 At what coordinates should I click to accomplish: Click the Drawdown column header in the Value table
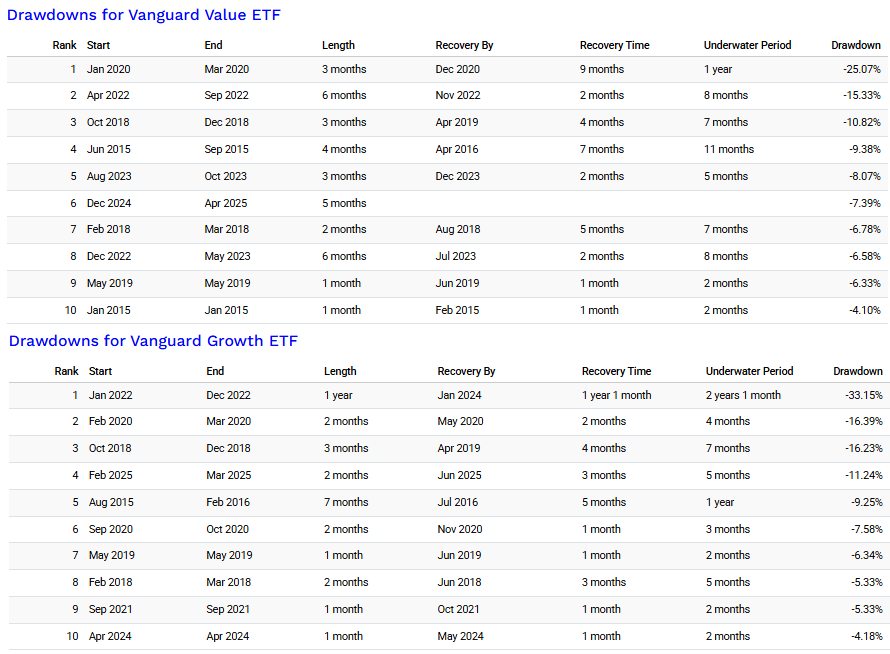click(855, 45)
